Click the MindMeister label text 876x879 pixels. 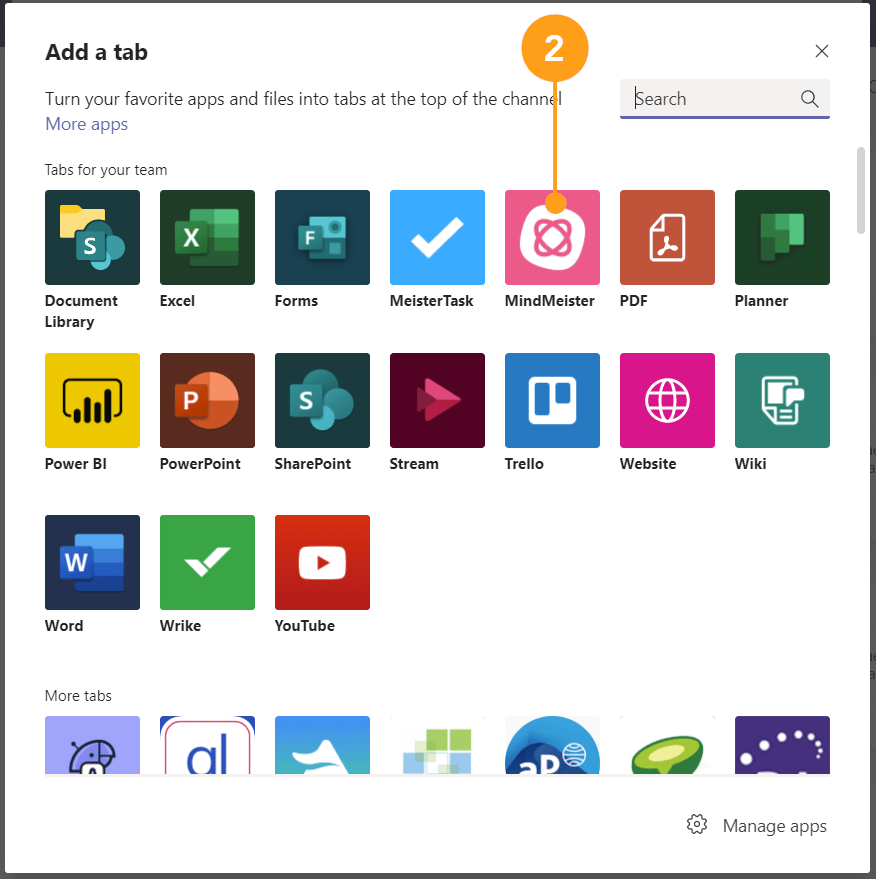pos(549,301)
